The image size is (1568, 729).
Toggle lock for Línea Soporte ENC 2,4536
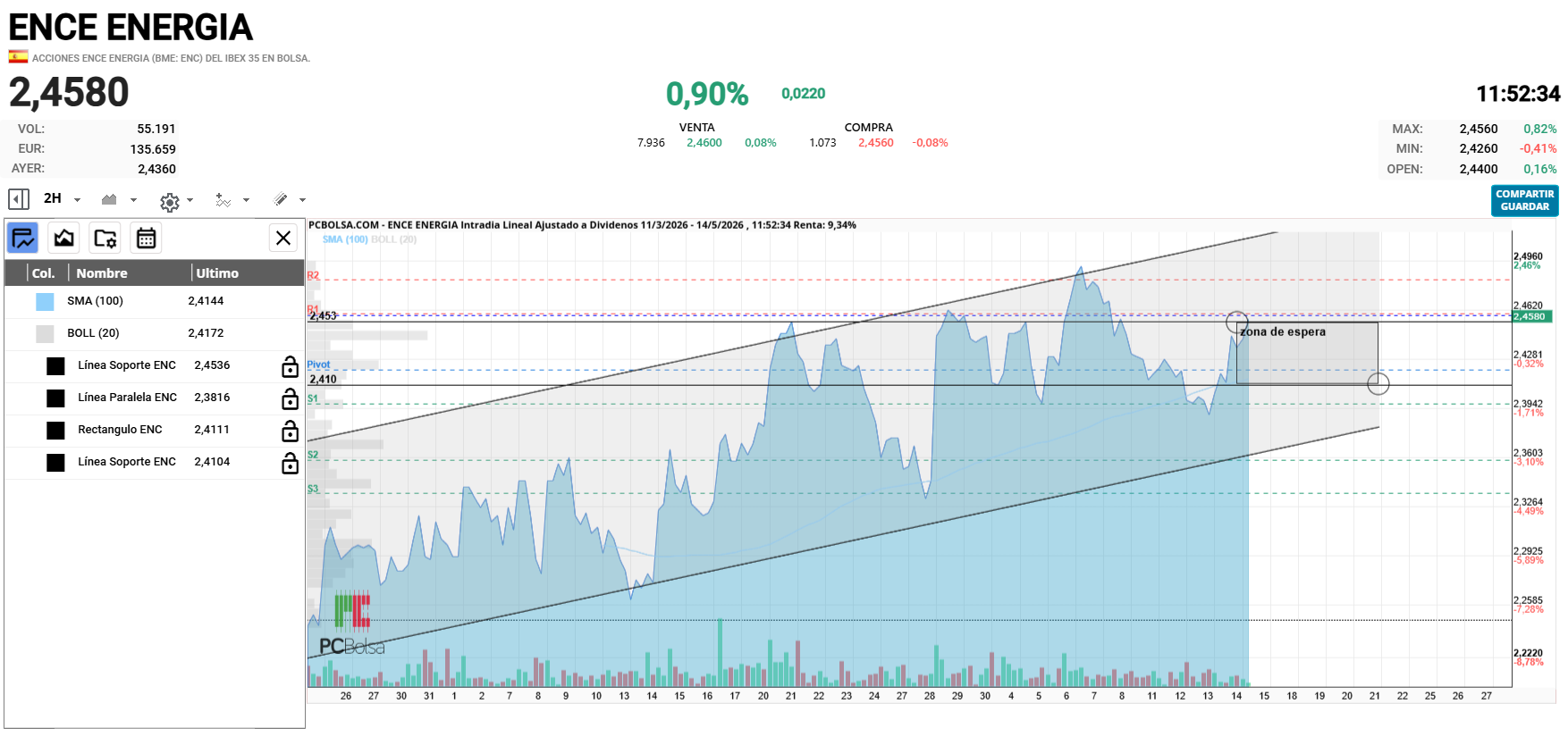(290, 366)
